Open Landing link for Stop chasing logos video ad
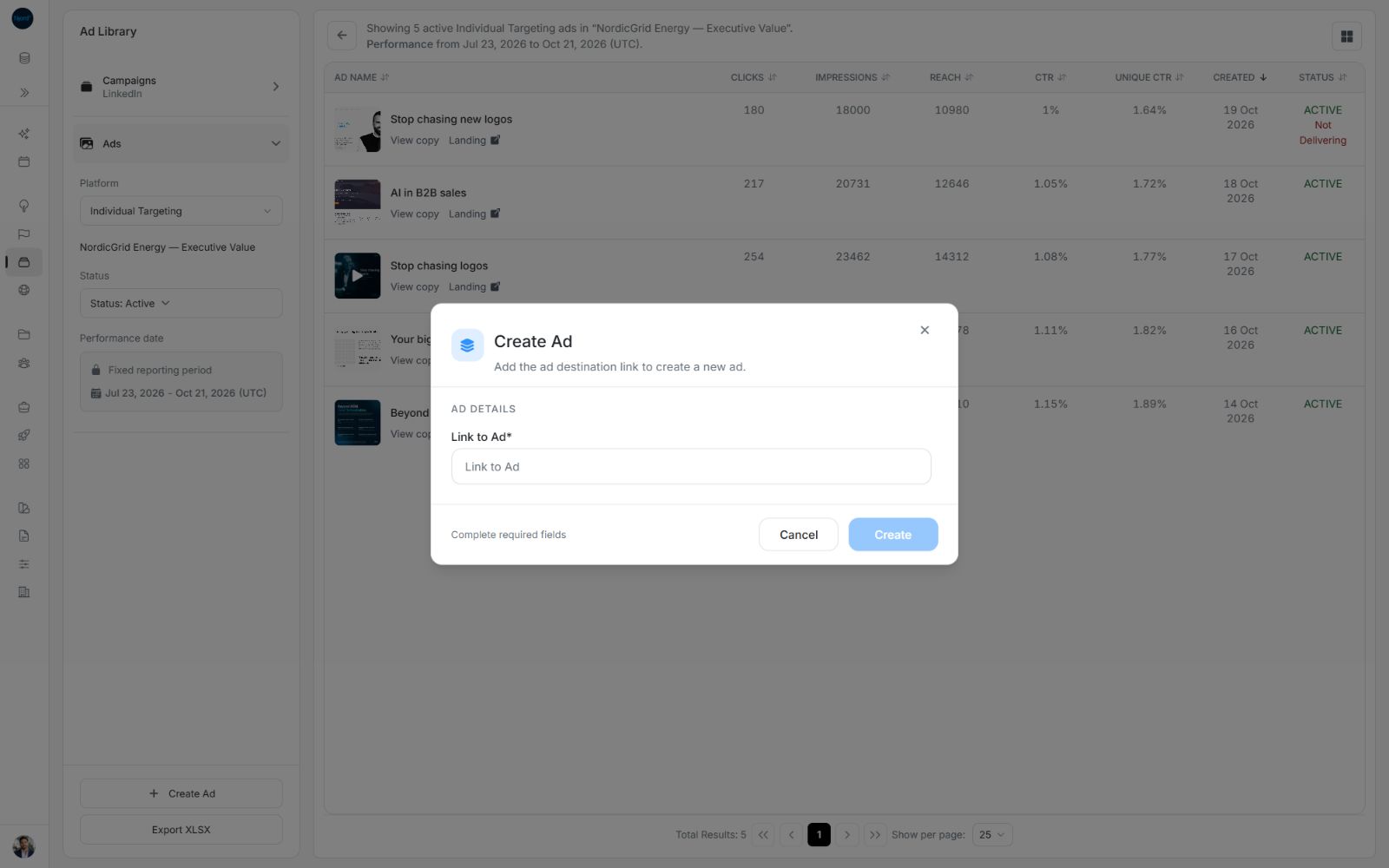The width and height of the screenshot is (1389, 868). [x=474, y=287]
